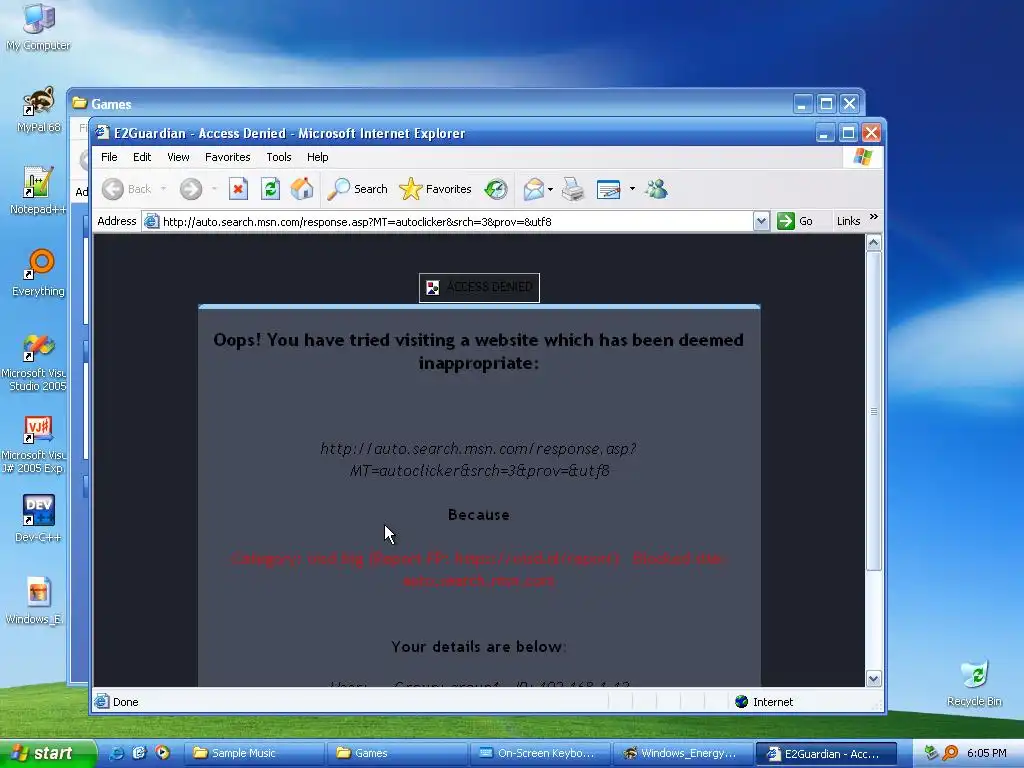
Task: Click the Games window title bar
Action: pos(431,104)
